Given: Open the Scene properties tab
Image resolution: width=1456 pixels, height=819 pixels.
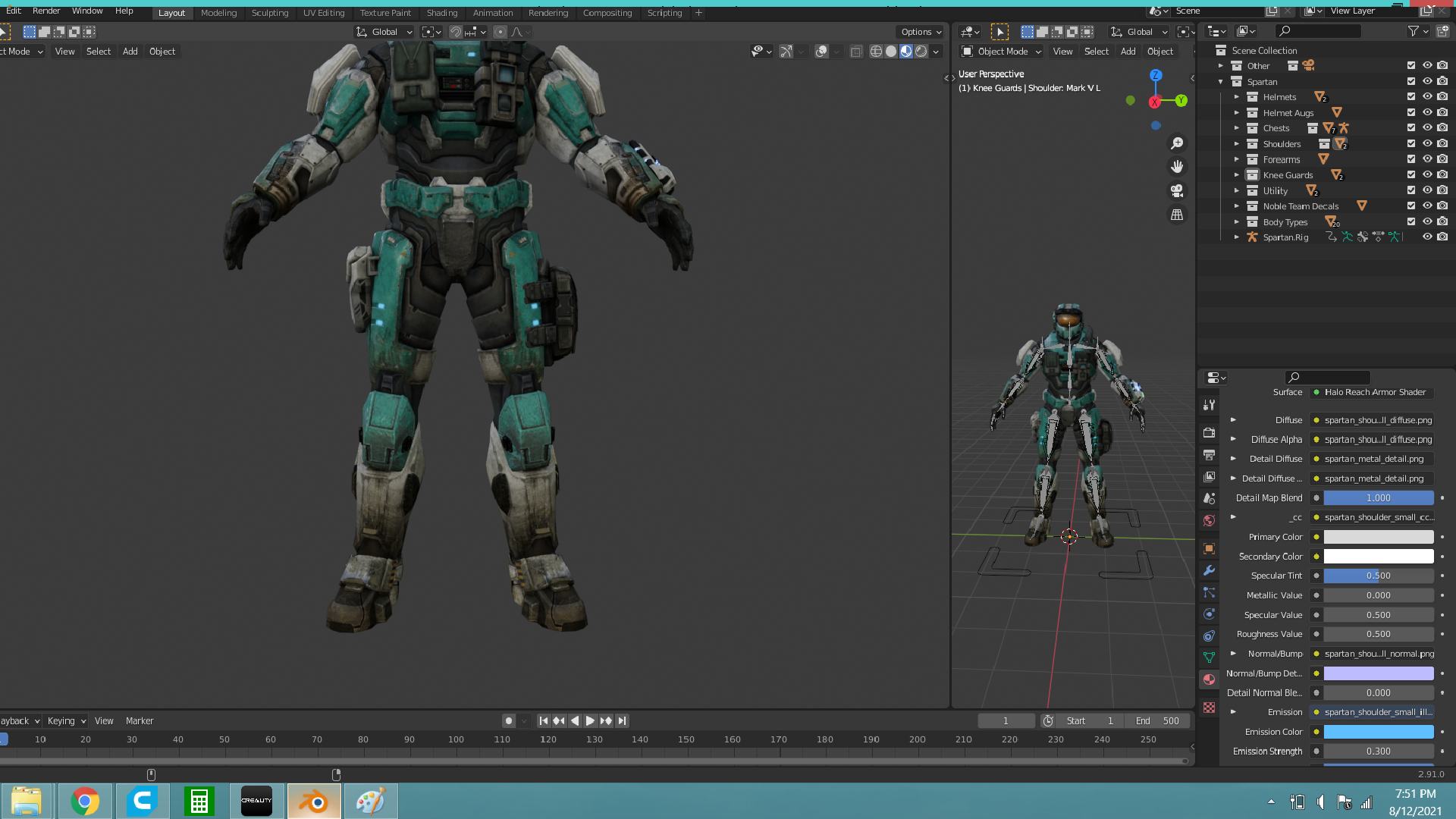Looking at the screenshot, I should 1210,498.
